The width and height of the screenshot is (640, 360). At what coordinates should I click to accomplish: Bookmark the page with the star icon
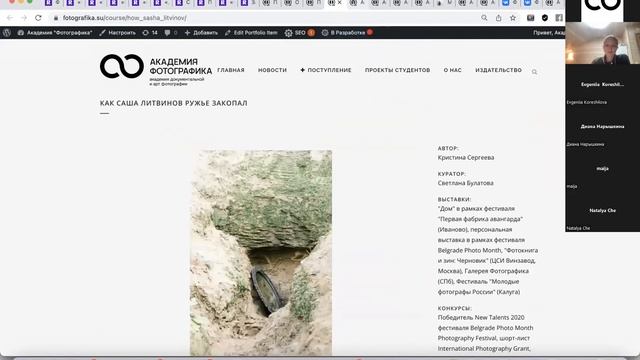click(x=513, y=18)
